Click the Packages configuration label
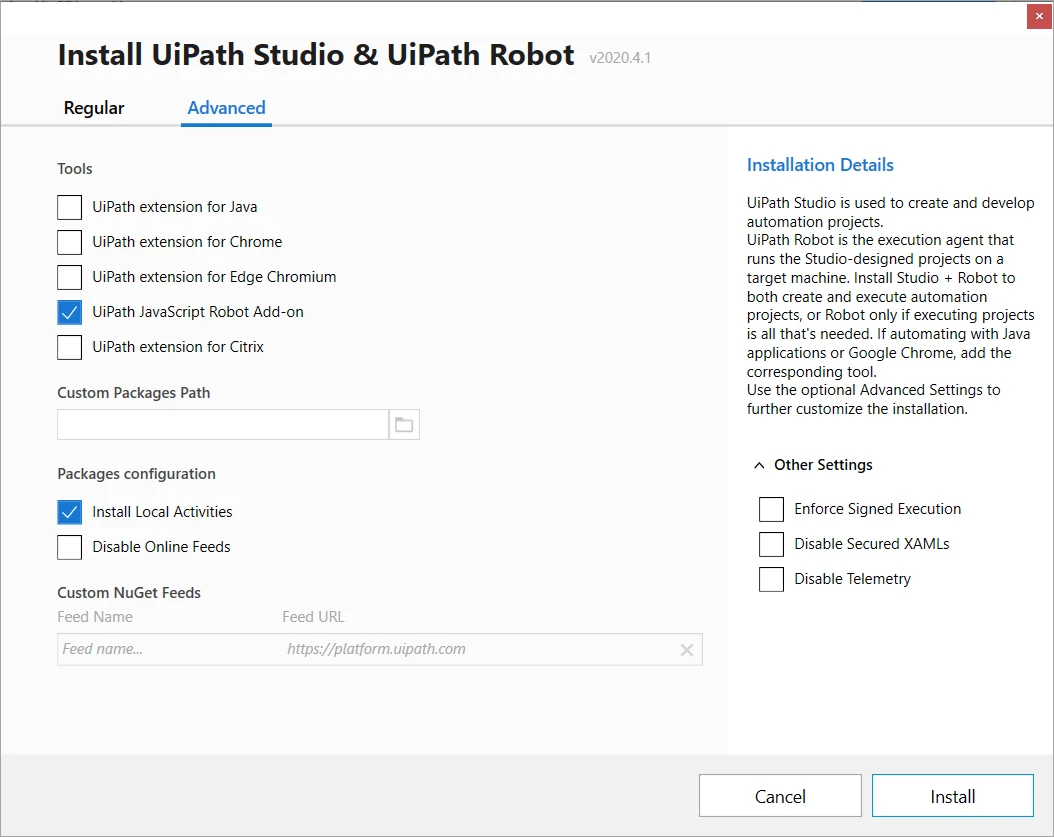1054x837 pixels. pyautogui.click(x=136, y=474)
